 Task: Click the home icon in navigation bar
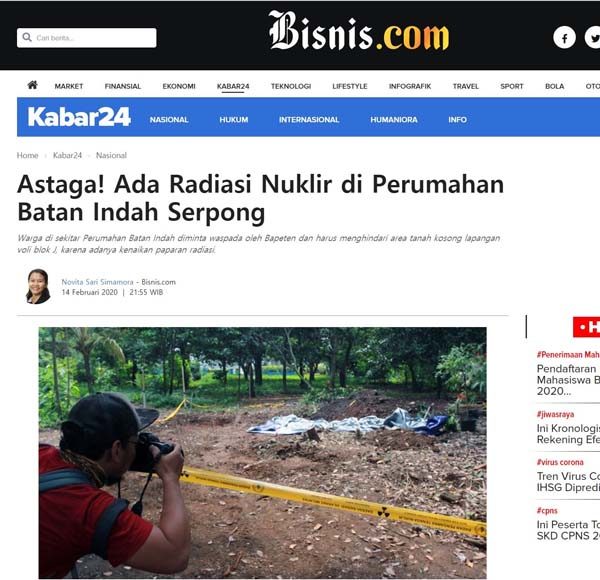[33, 85]
